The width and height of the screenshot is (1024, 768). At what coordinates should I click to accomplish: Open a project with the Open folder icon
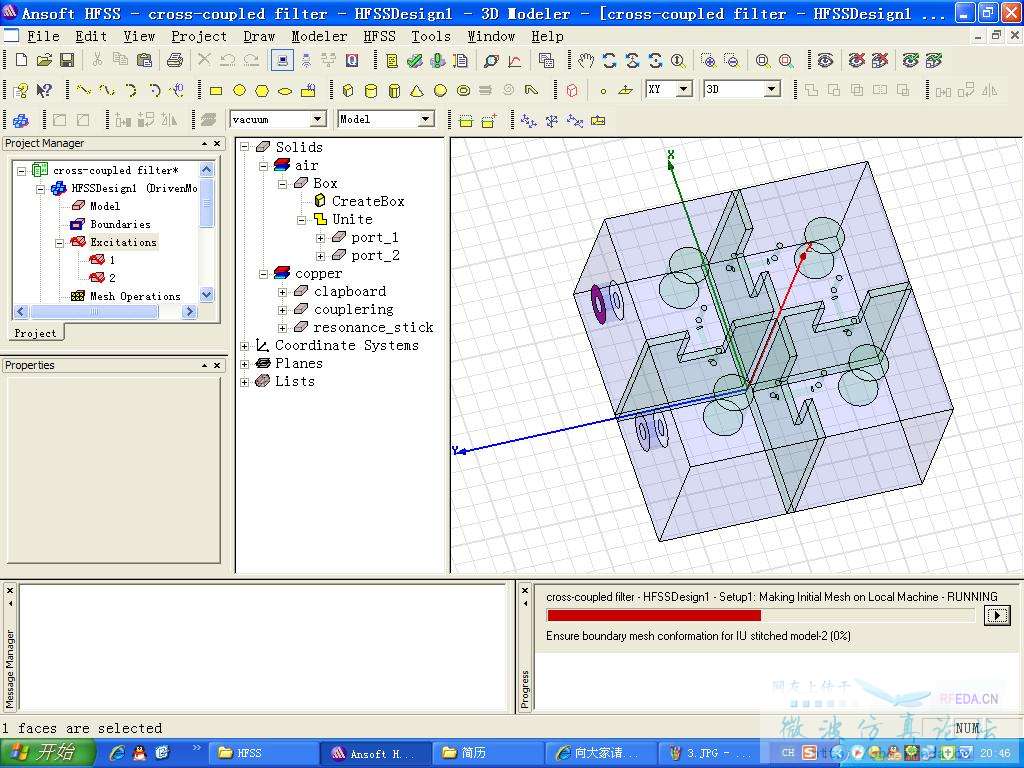44,61
